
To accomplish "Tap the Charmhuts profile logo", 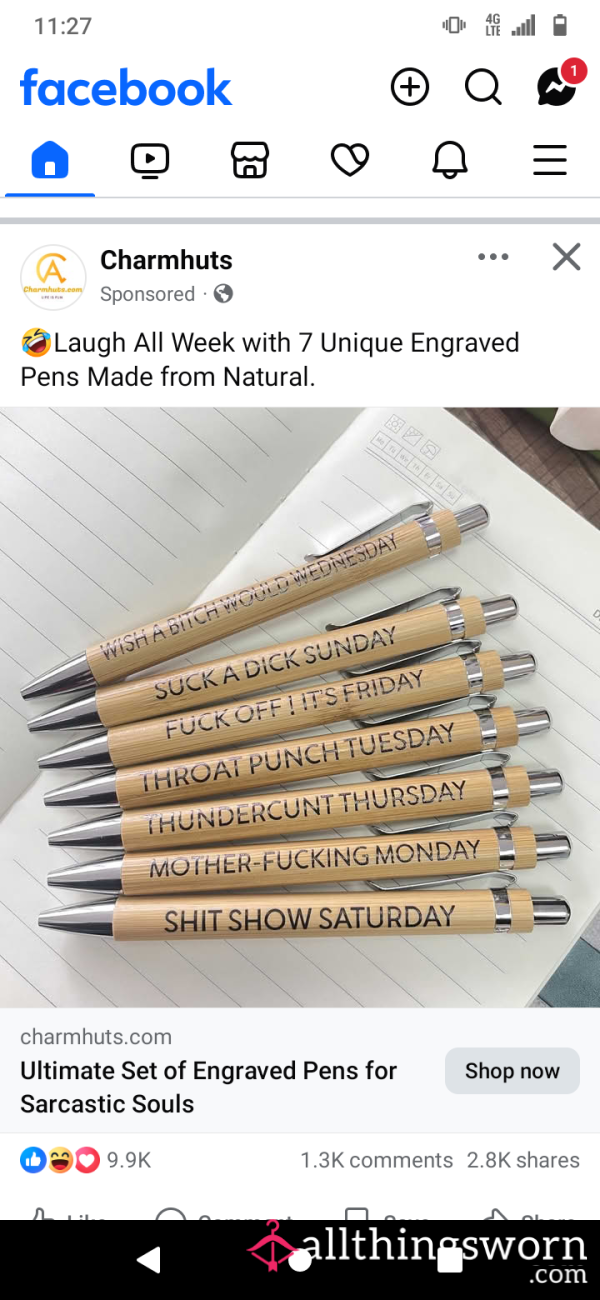I will point(53,277).
